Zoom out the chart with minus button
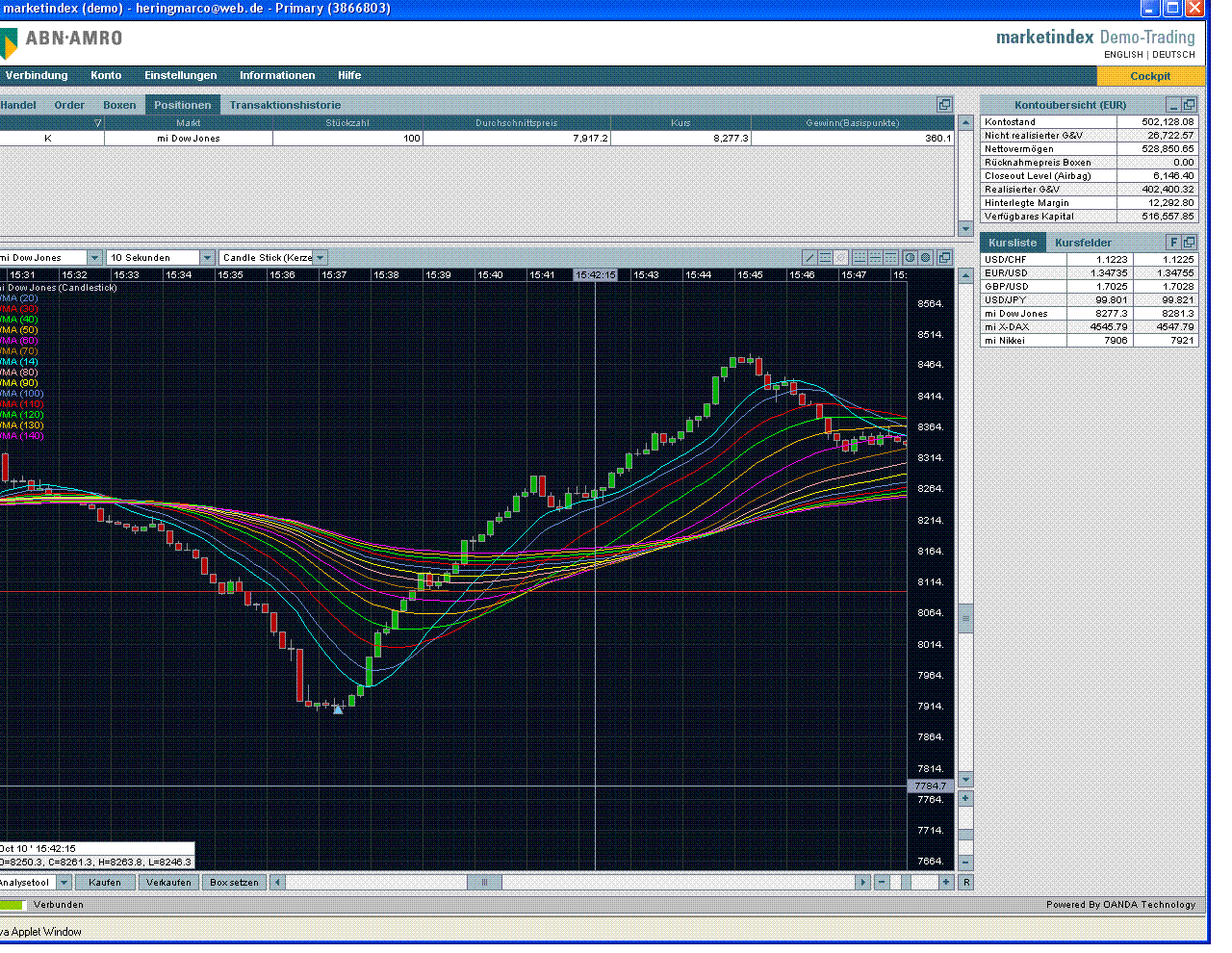 point(881,883)
